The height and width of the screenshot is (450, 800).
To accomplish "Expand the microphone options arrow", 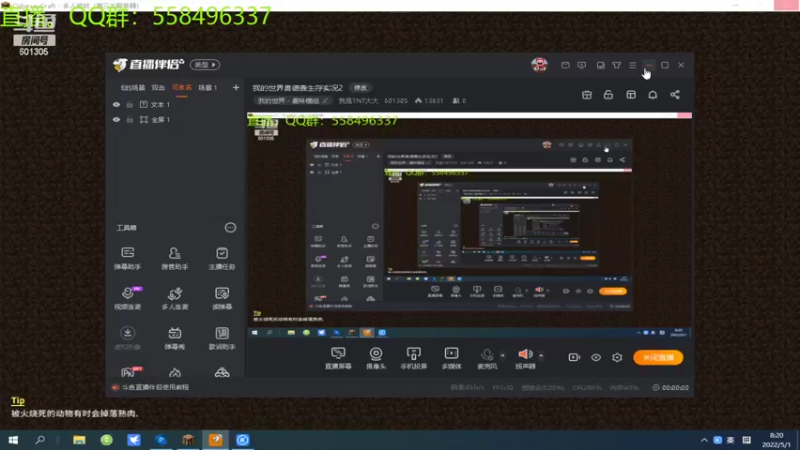I will [503, 356].
